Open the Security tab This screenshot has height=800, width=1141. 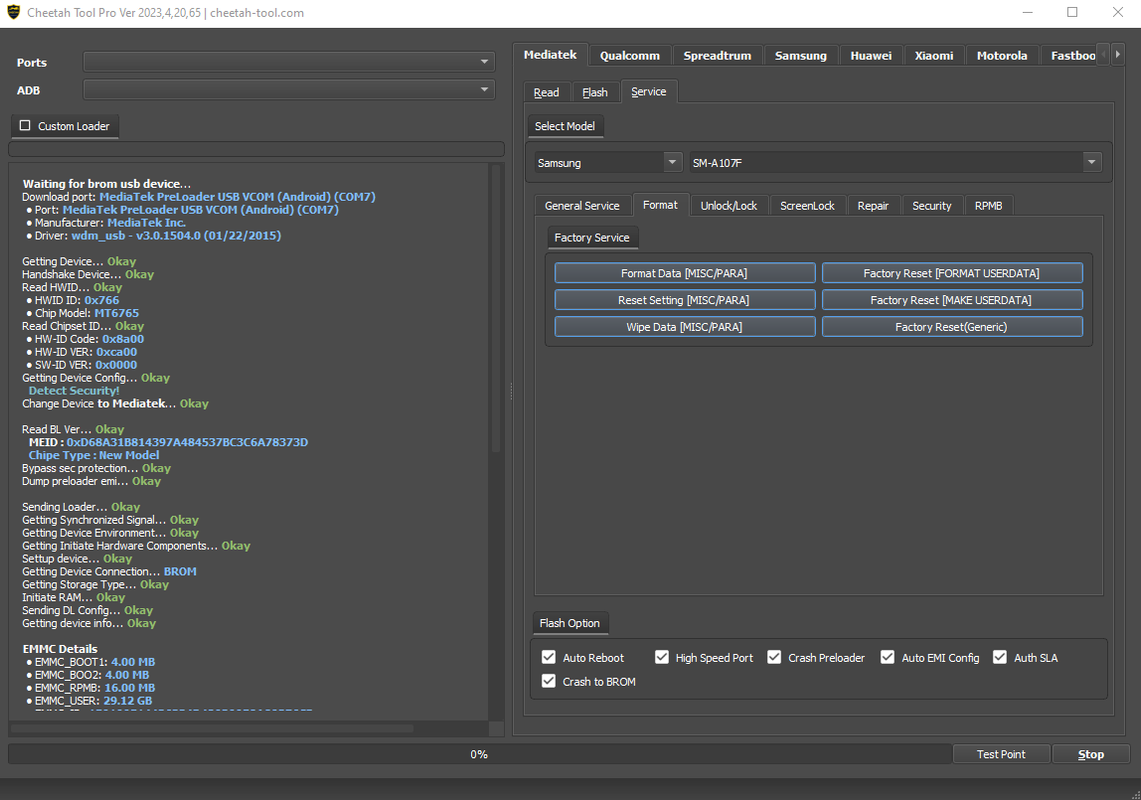[x=931, y=206]
